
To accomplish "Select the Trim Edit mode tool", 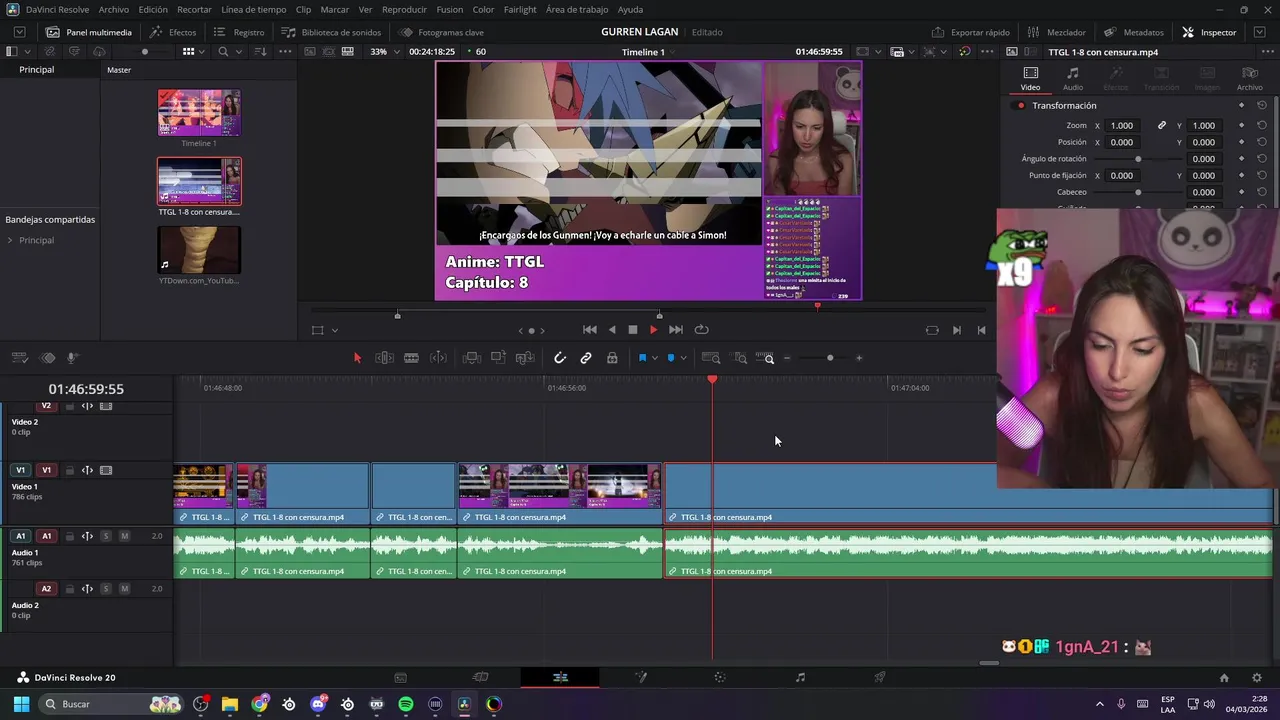I will pos(384,358).
